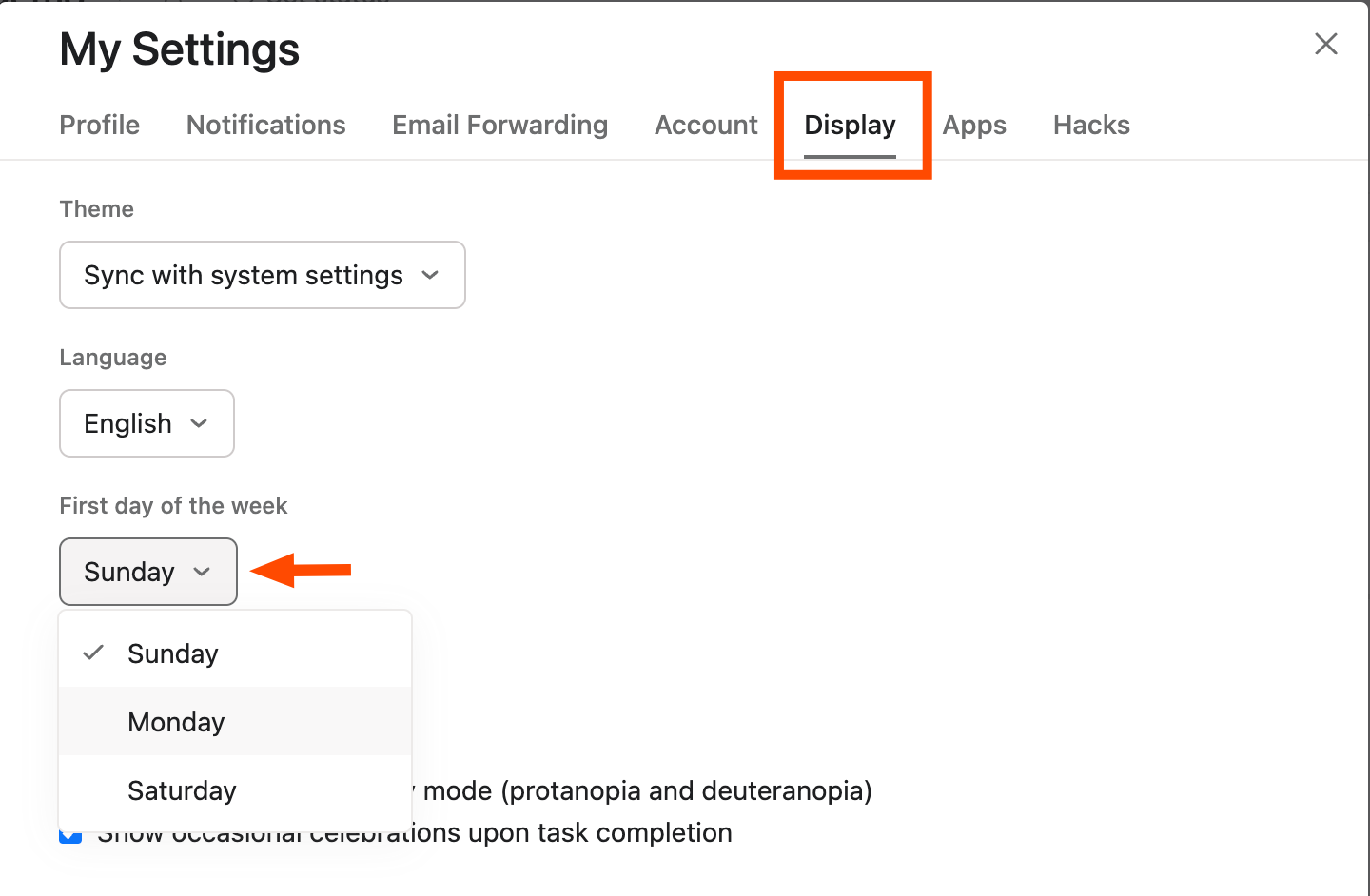Choose Sunday from the list
This screenshot has width=1370, height=896.
[235, 653]
